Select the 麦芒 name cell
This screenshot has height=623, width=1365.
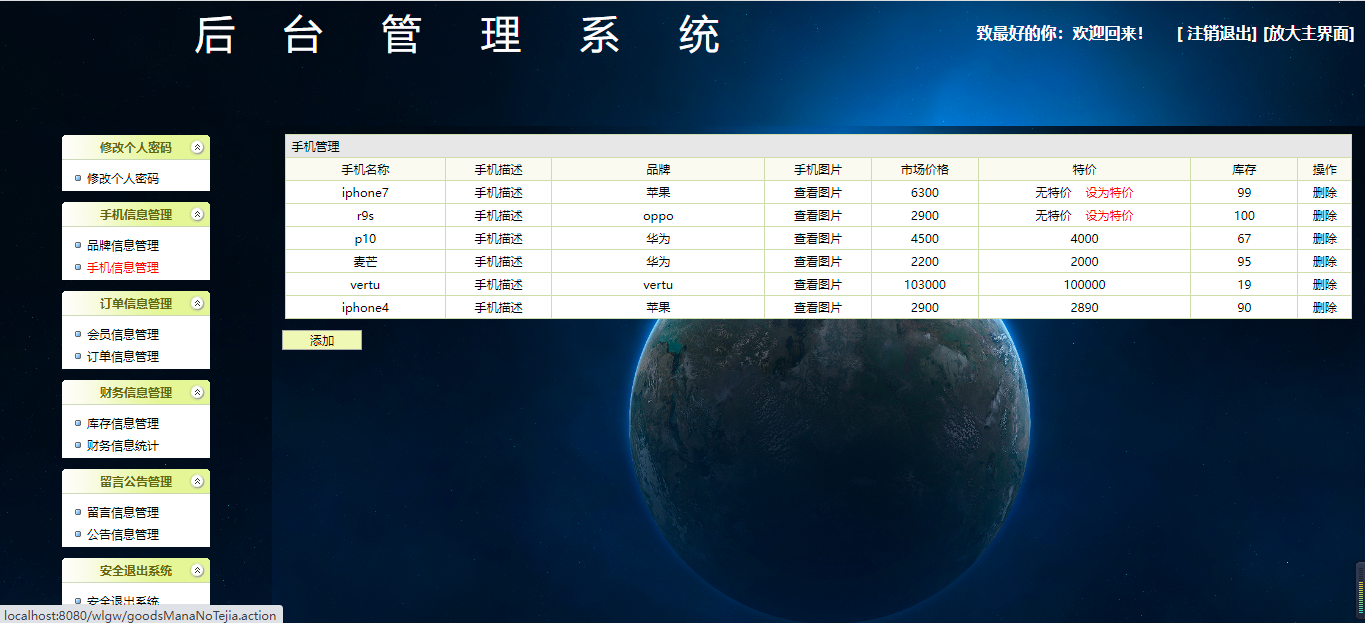[365, 261]
